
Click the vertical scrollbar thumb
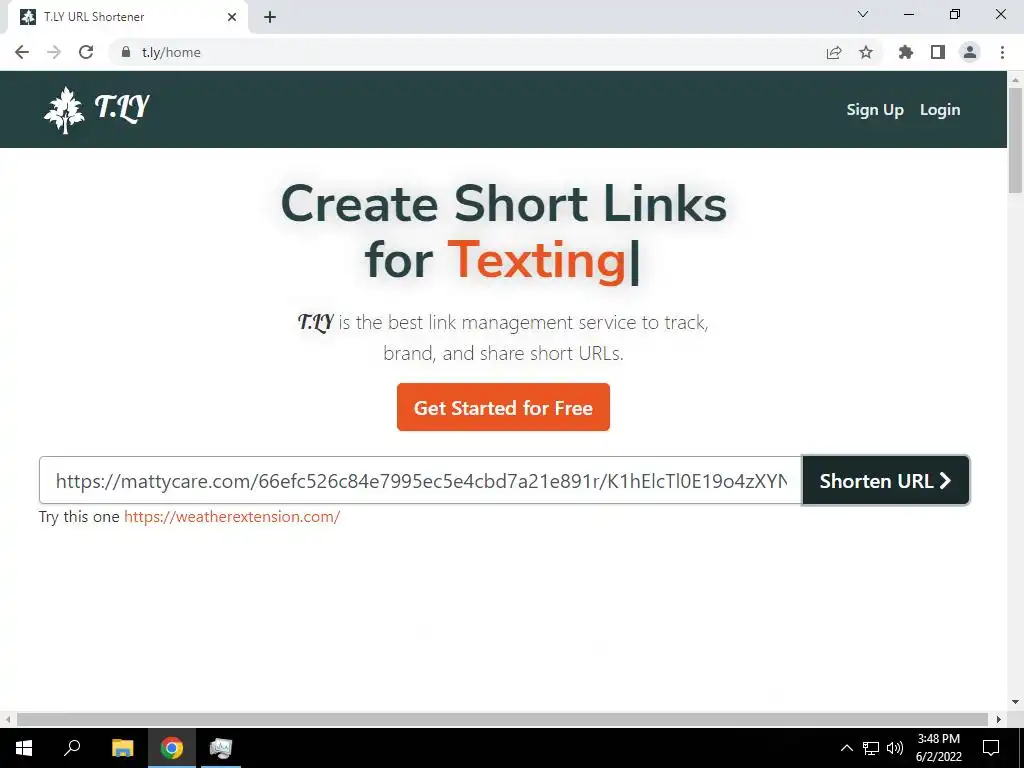coord(1015,140)
